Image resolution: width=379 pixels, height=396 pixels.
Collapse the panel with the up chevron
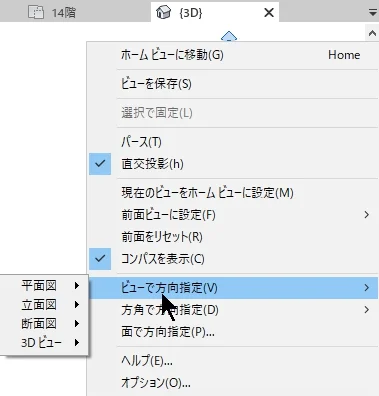372,33
